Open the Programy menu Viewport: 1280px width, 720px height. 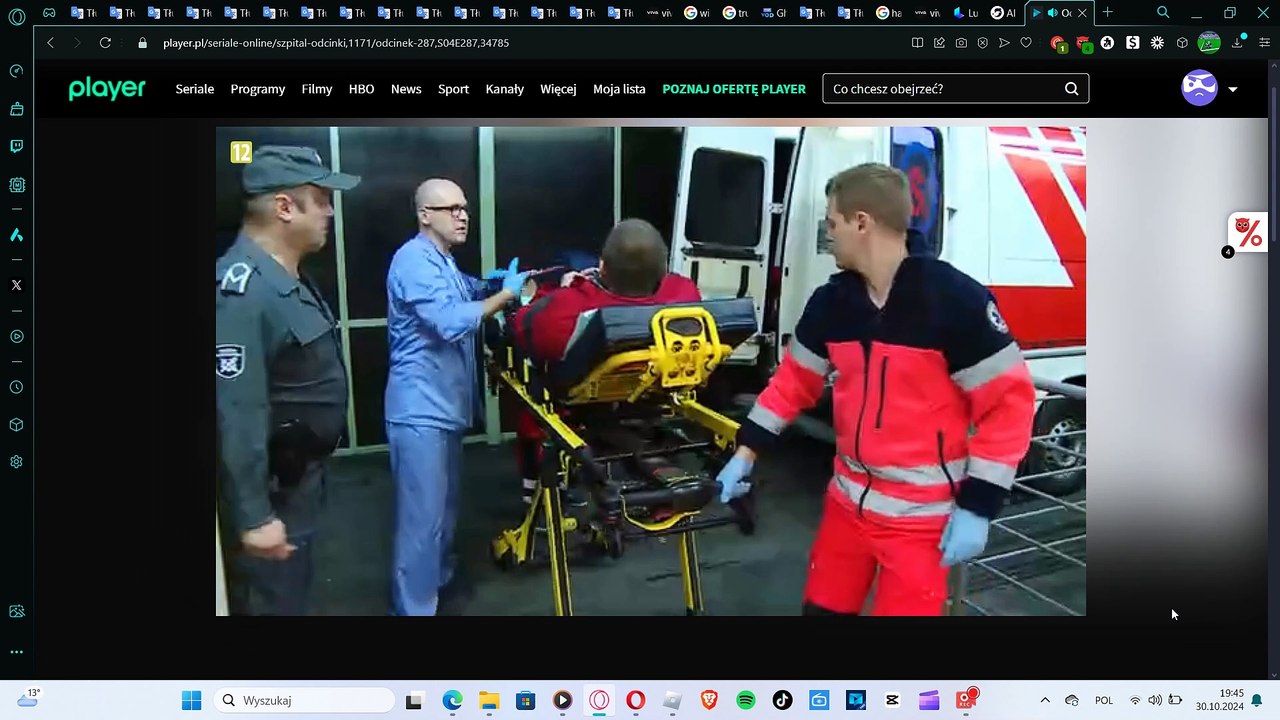(x=258, y=89)
